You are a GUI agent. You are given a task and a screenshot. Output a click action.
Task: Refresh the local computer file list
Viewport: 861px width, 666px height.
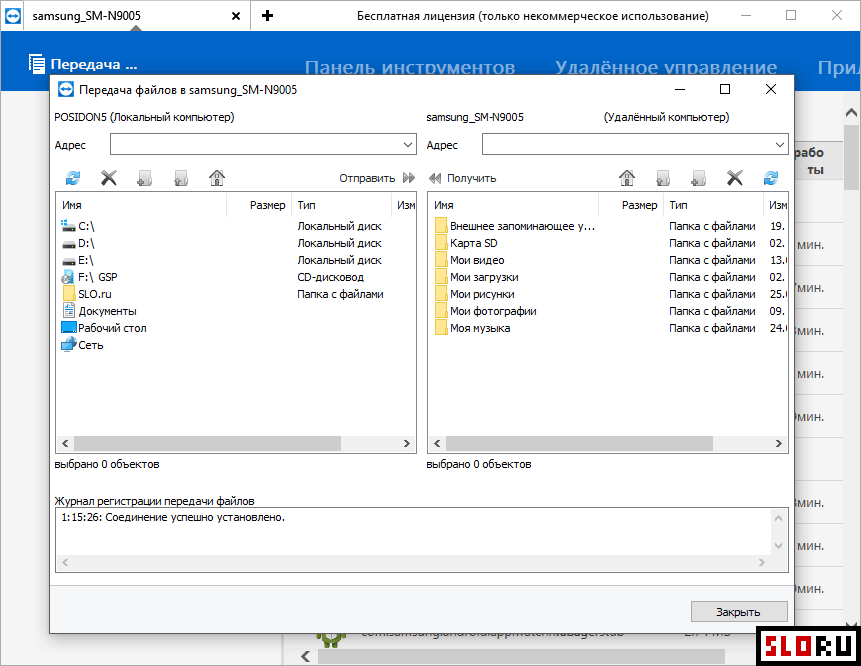pos(72,178)
